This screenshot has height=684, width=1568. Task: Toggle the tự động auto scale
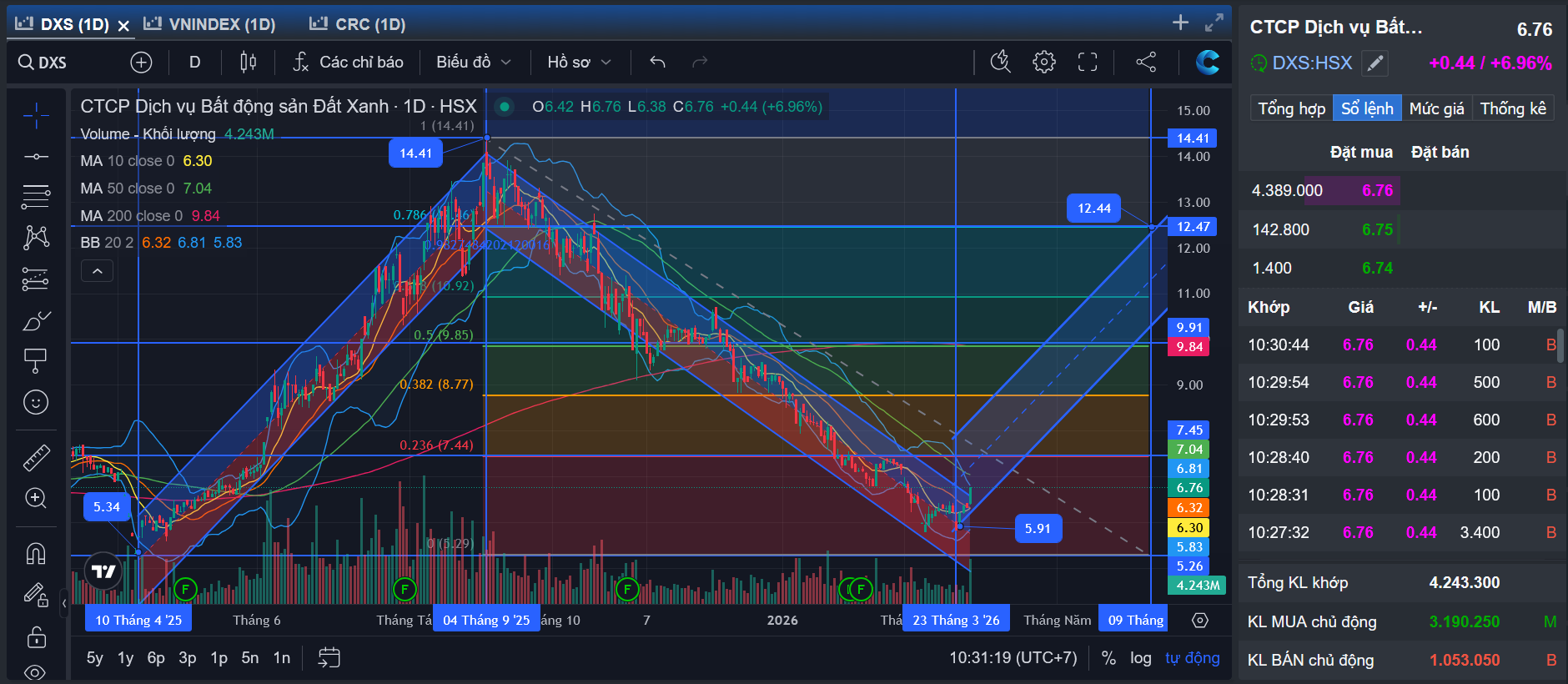click(x=1193, y=658)
